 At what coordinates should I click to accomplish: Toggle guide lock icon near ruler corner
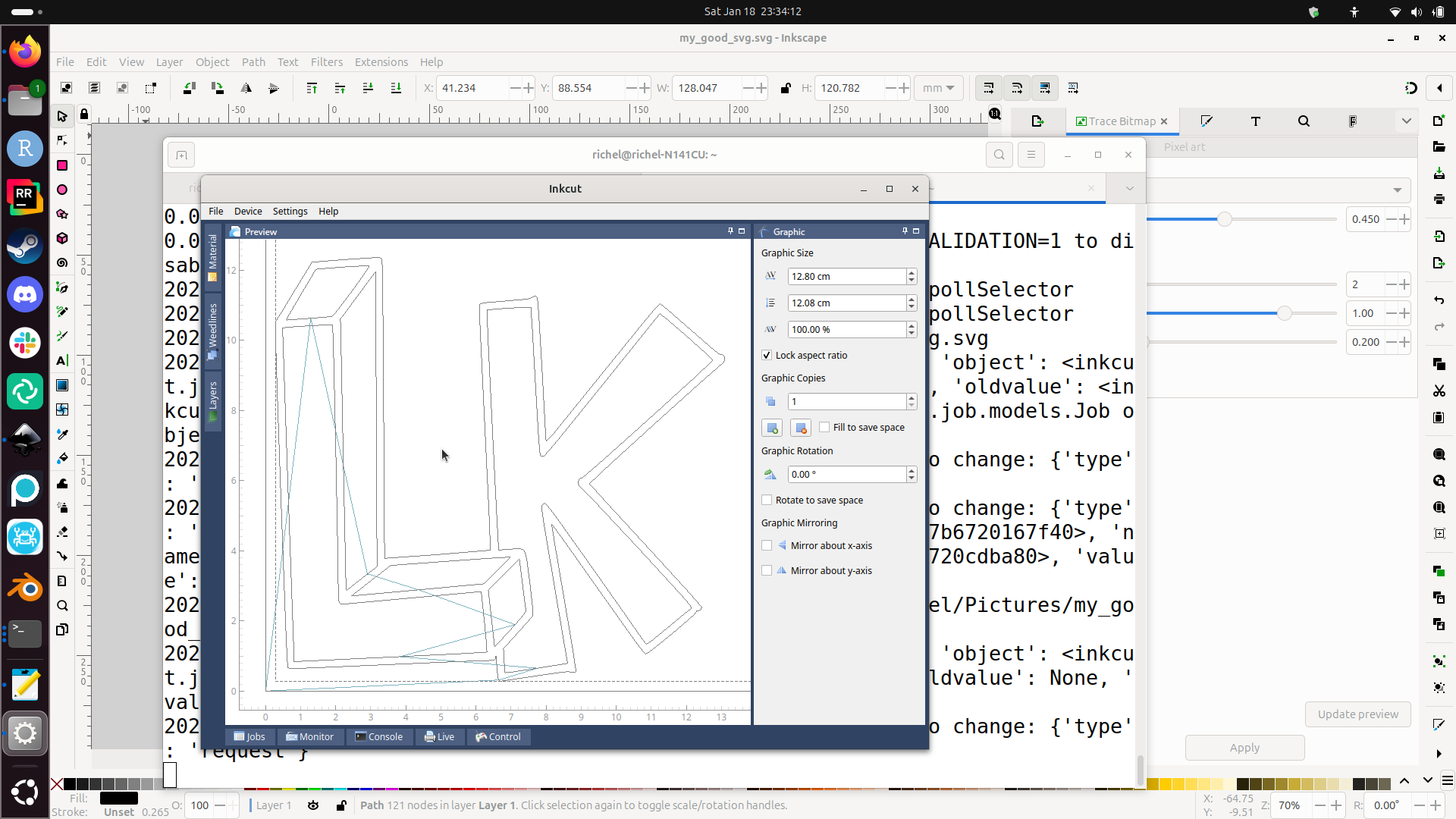[x=84, y=115]
